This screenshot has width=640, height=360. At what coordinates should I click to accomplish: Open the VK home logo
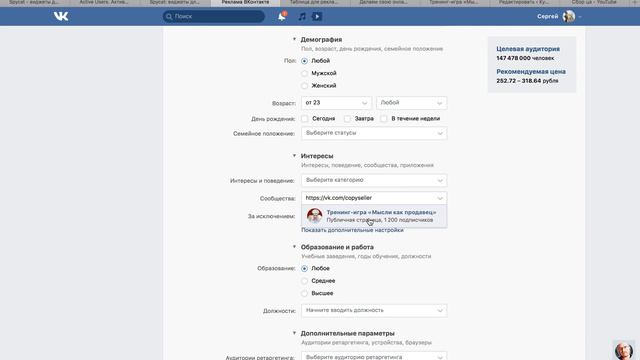point(61,16)
